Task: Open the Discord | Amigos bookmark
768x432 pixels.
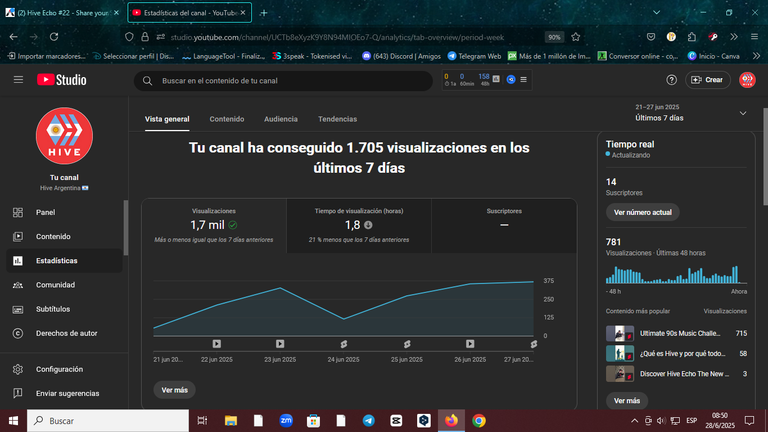Action: [401, 56]
